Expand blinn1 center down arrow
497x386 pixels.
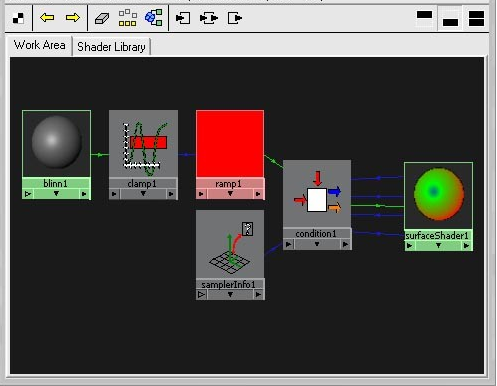point(56,194)
